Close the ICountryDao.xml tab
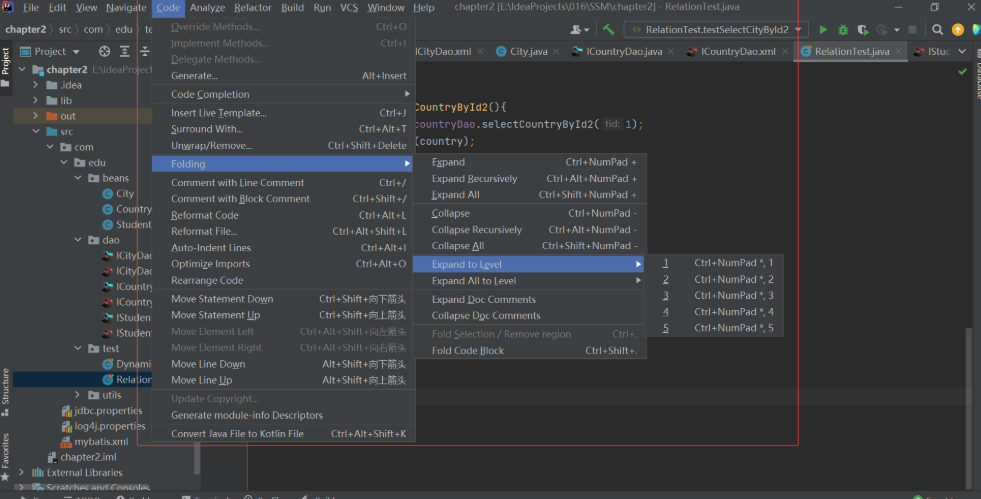 [785, 51]
